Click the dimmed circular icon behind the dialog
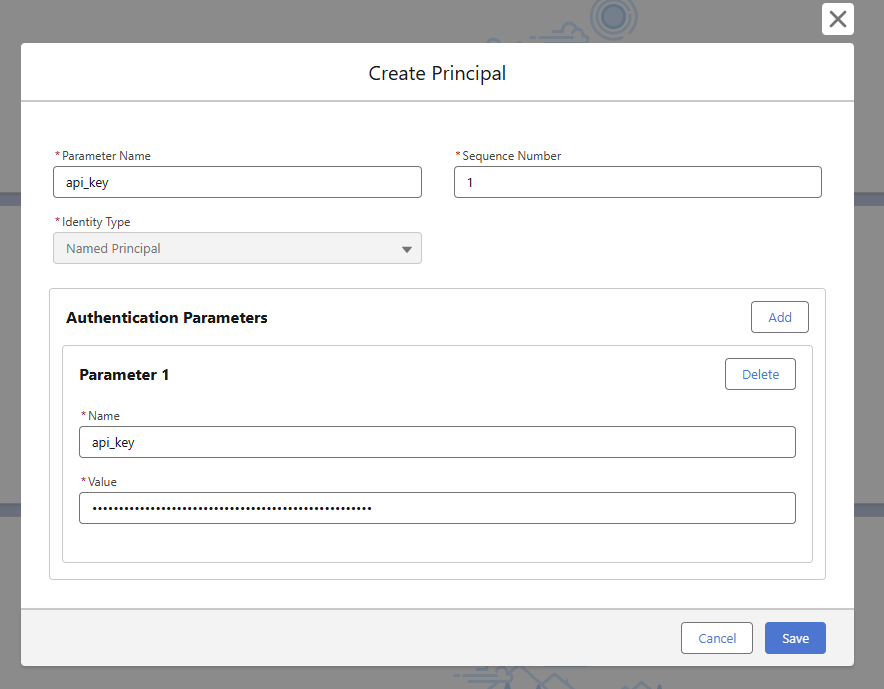 (x=612, y=17)
